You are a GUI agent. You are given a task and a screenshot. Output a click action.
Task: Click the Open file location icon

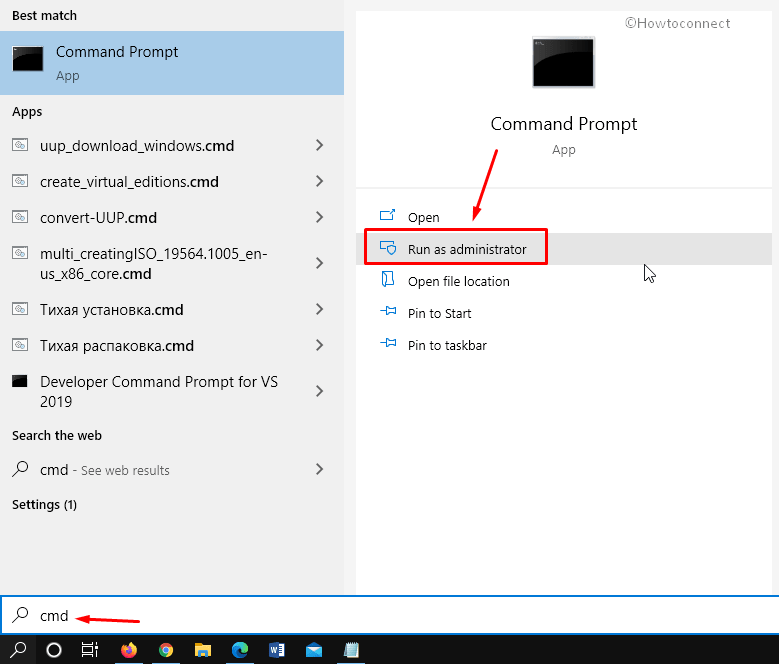(388, 279)
